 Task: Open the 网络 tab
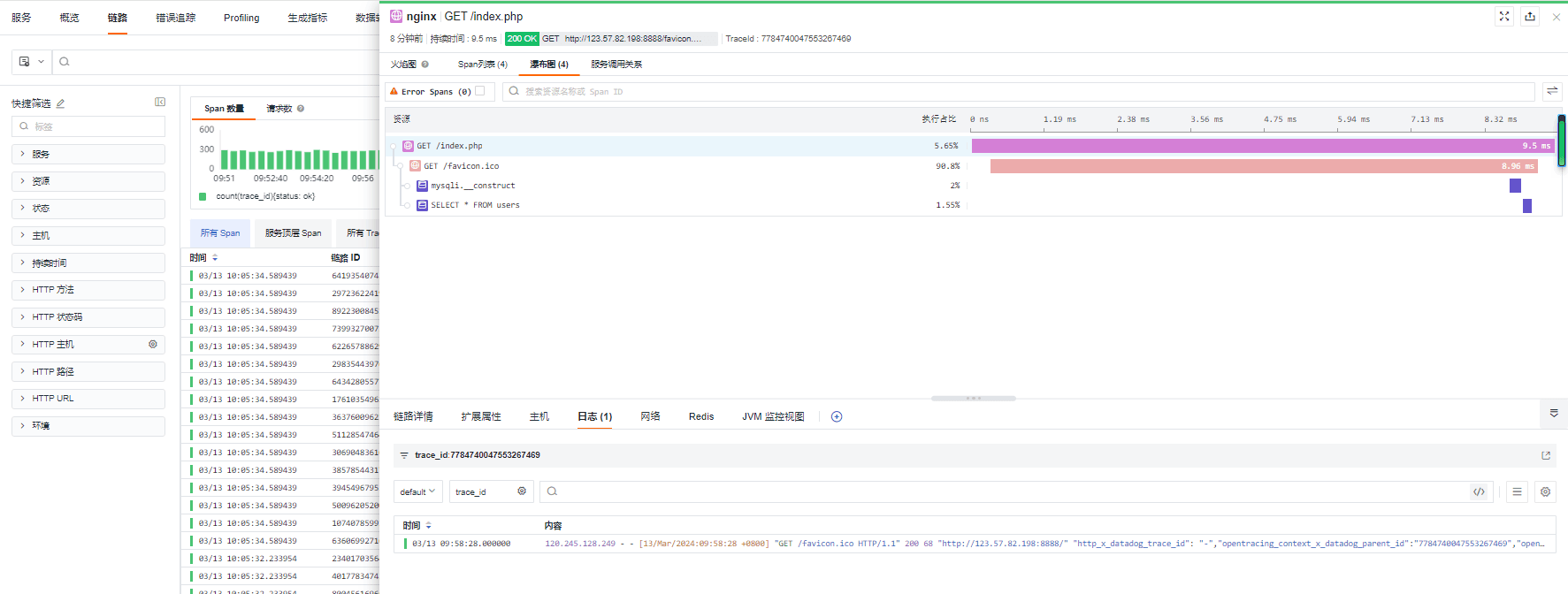click(651, 416)
